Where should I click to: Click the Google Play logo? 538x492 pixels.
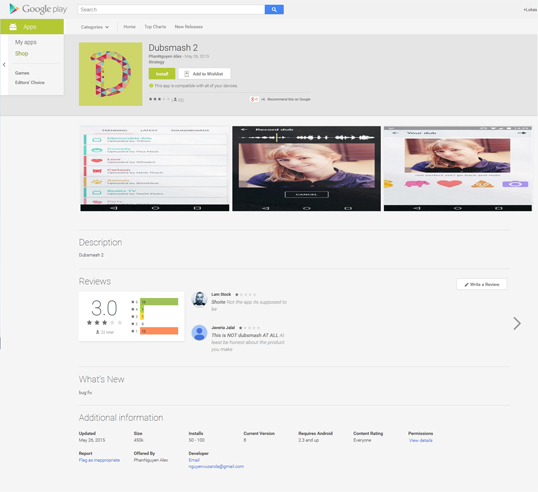[x=38, y=9]
